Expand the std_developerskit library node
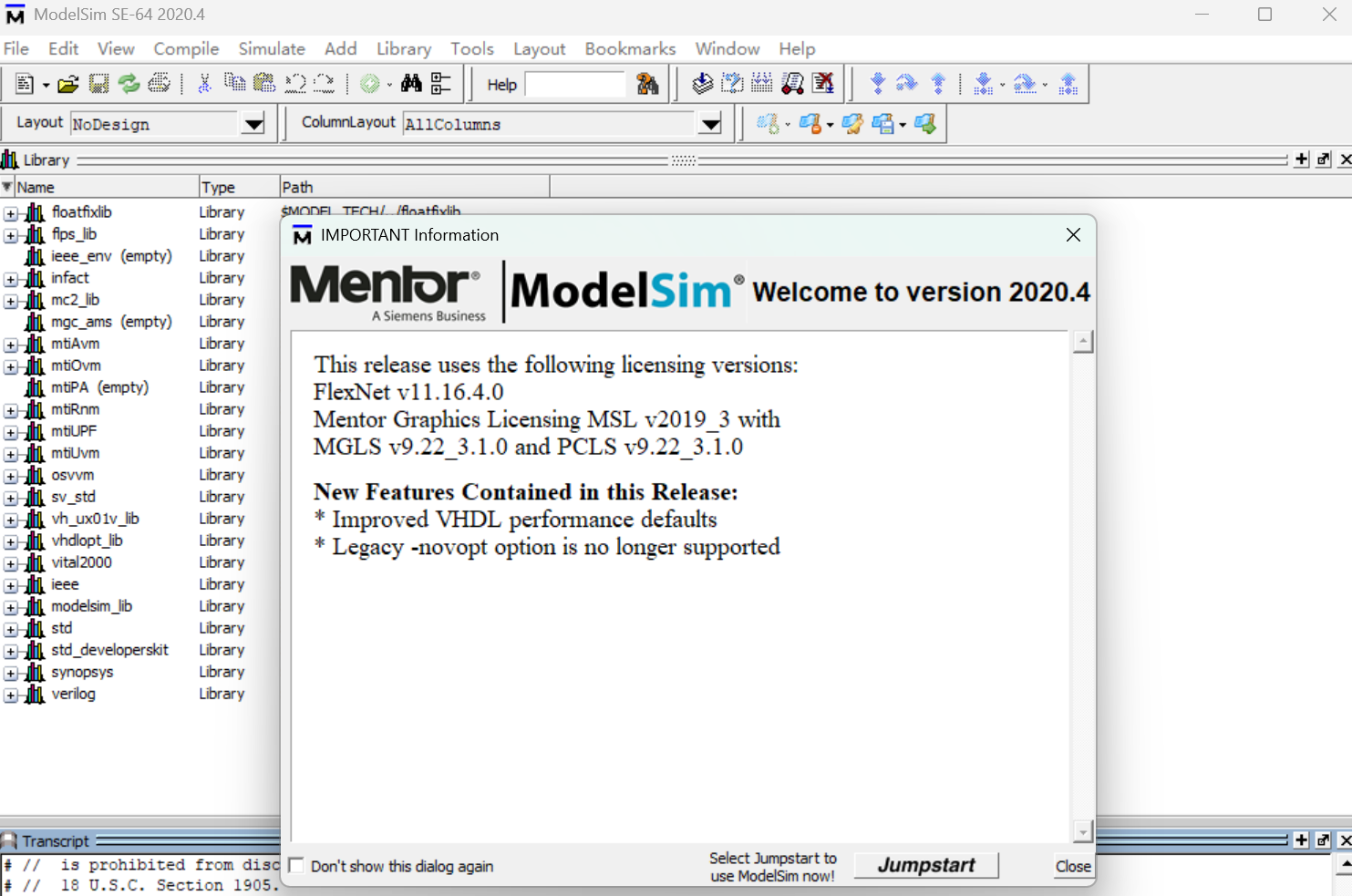Screen dimensions: 1352x896 10,651
